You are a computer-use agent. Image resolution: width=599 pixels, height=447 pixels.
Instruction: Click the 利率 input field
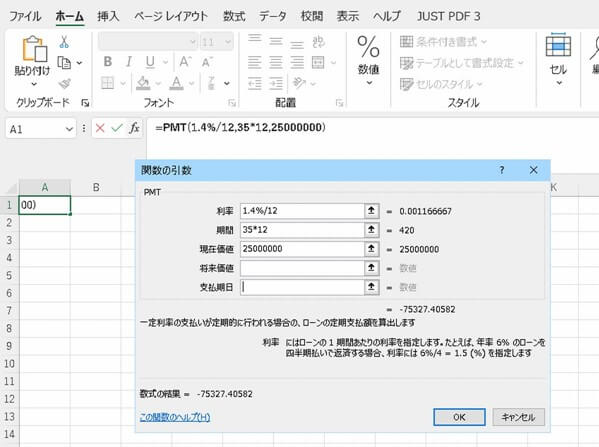(302, 211)
